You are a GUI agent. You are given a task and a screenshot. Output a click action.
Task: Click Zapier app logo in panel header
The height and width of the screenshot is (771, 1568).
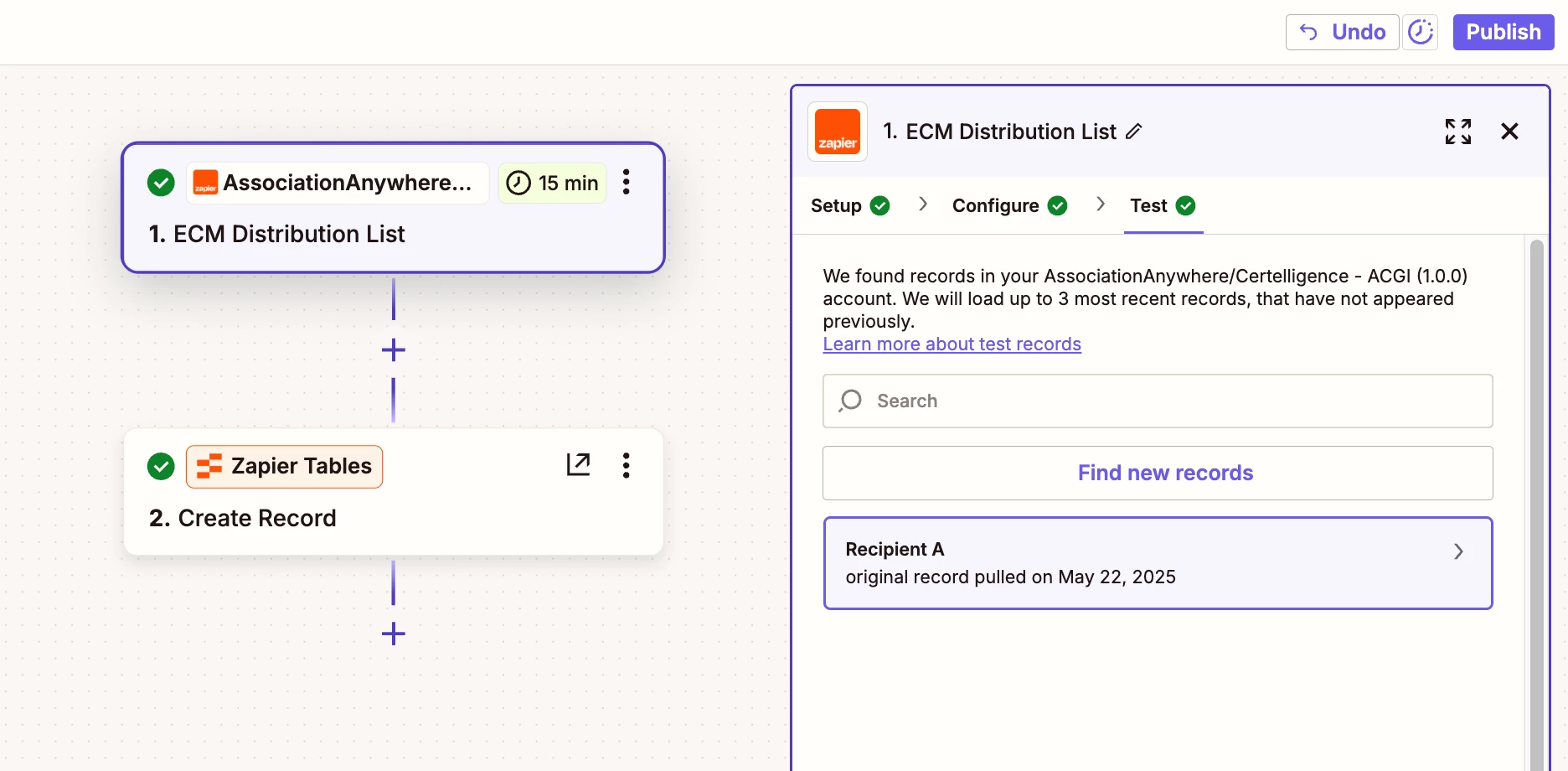[x=838, y=132]
